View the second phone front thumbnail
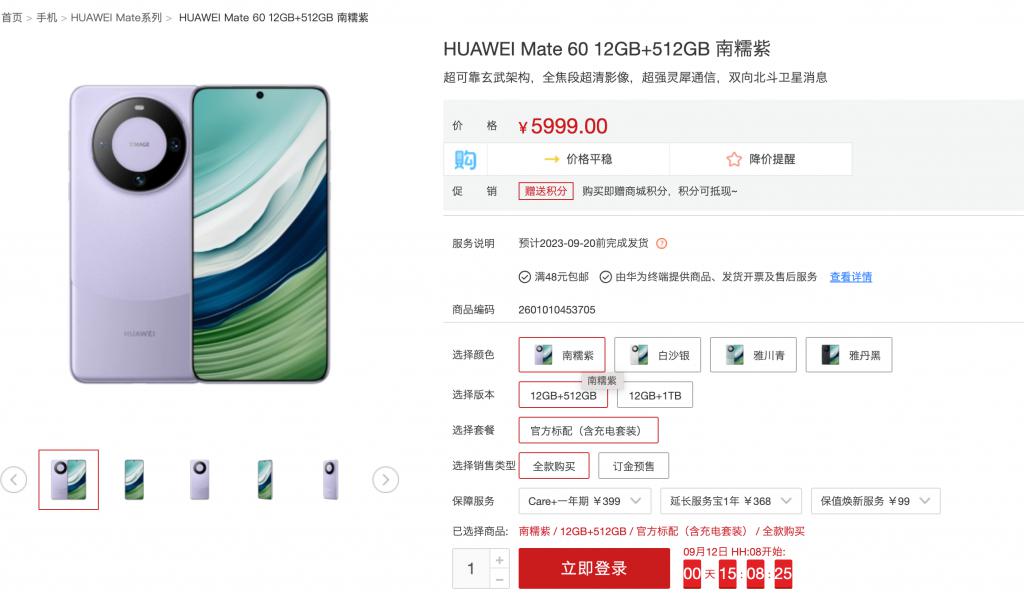The width and height of the screenshot is (1024, 603). point(134,480)
